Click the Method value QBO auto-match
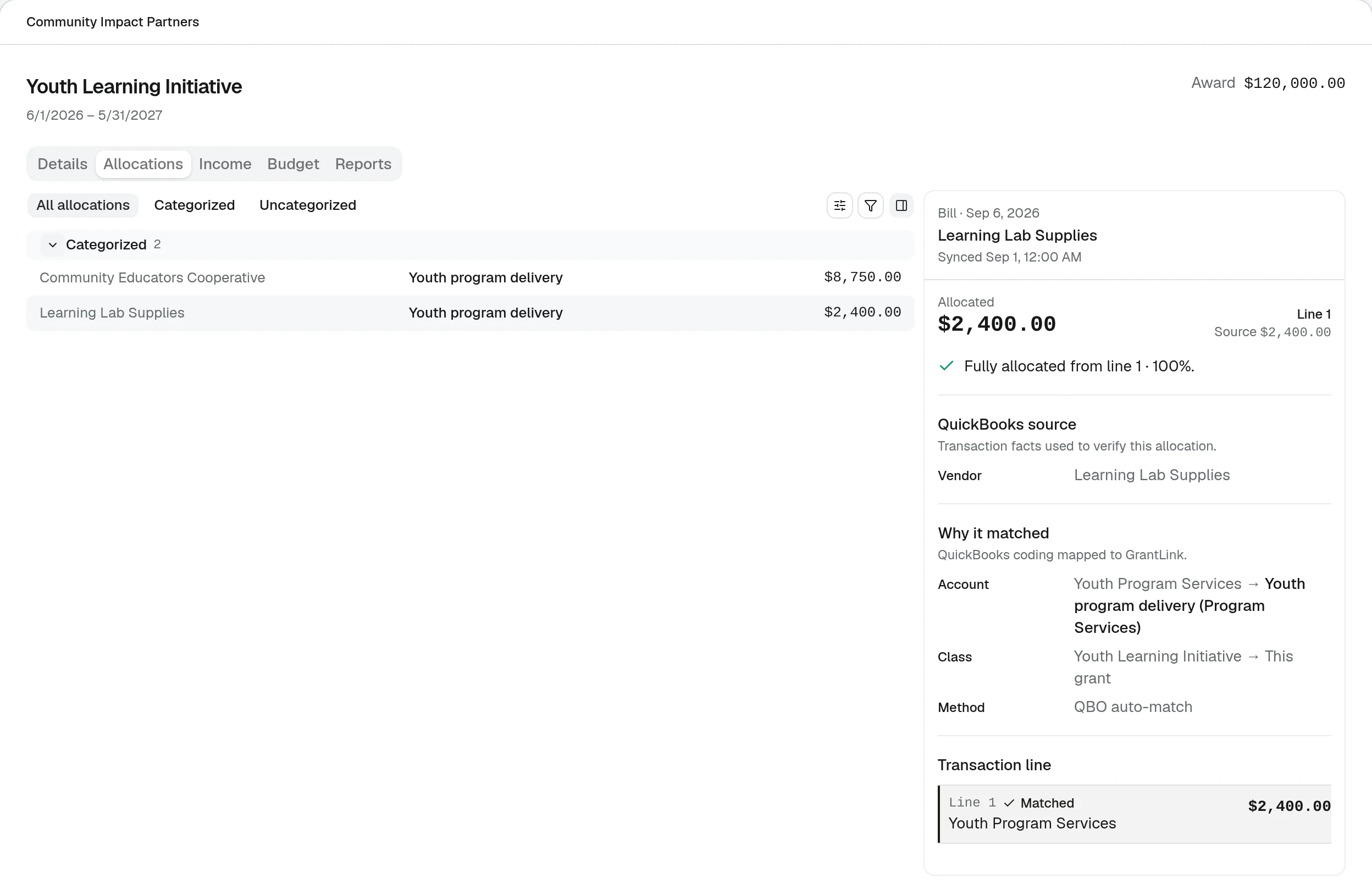 1133,707
